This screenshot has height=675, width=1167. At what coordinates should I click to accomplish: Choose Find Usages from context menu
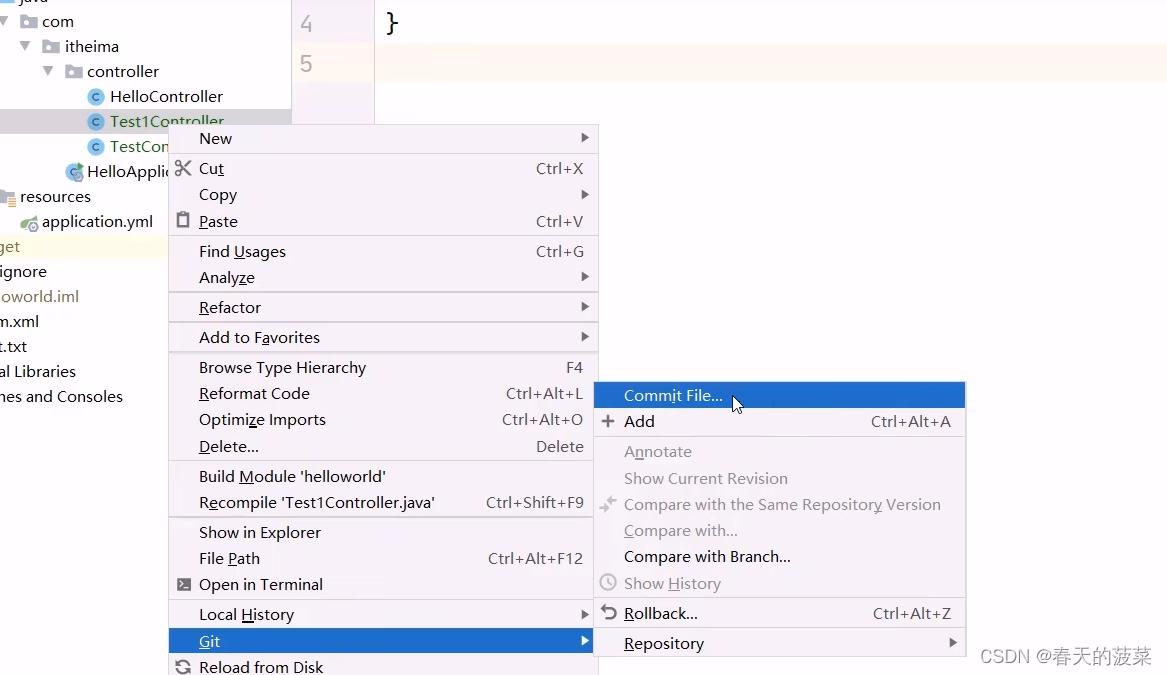[x=243, y=252]
